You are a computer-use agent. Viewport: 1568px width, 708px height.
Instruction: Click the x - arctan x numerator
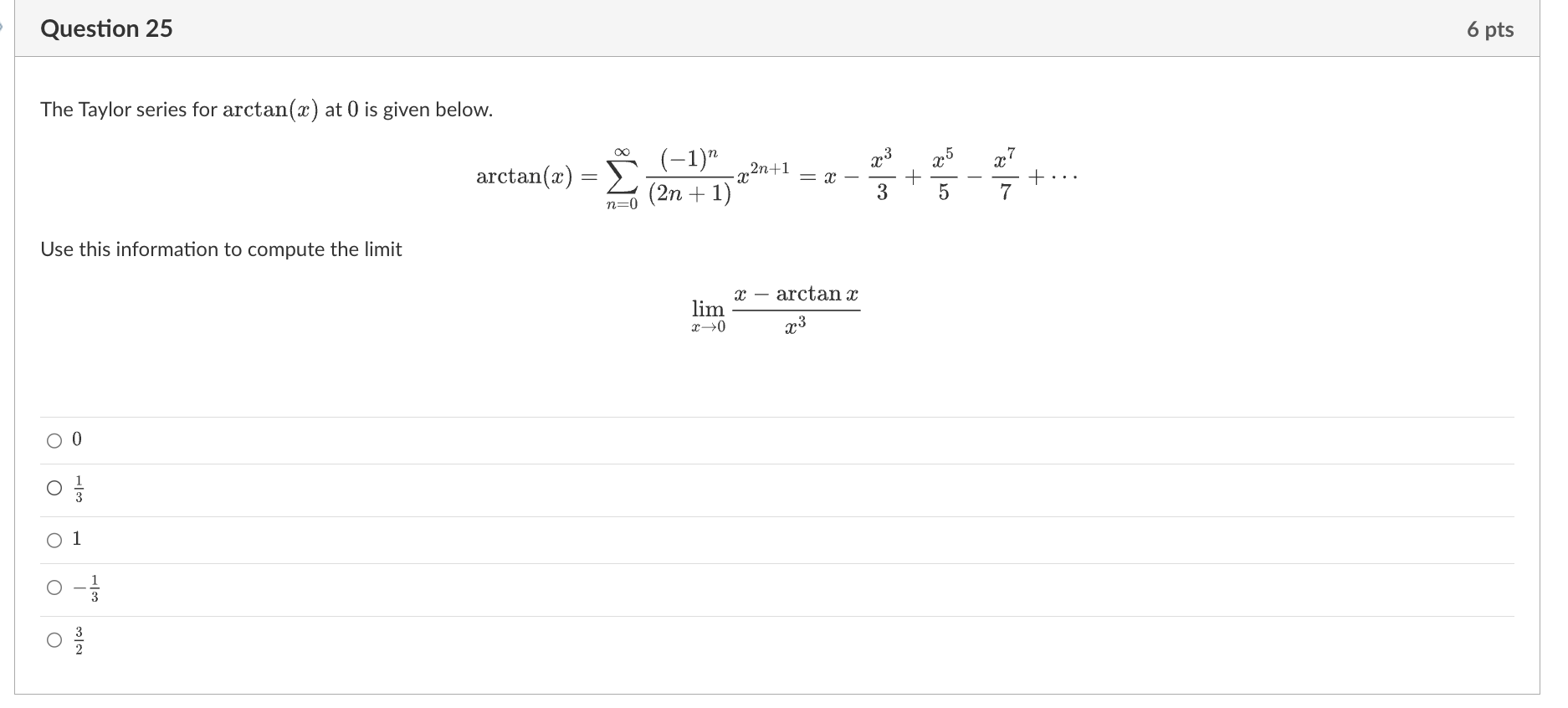(796, 294)
